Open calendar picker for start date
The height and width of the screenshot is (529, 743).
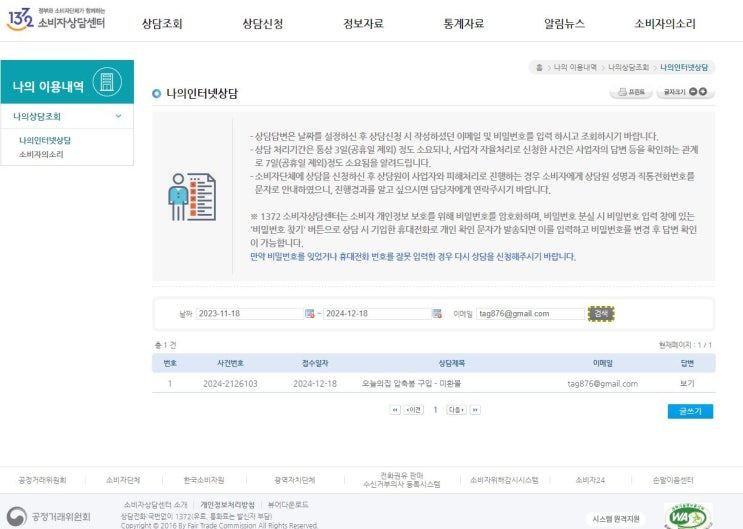[x=309, y=313]
